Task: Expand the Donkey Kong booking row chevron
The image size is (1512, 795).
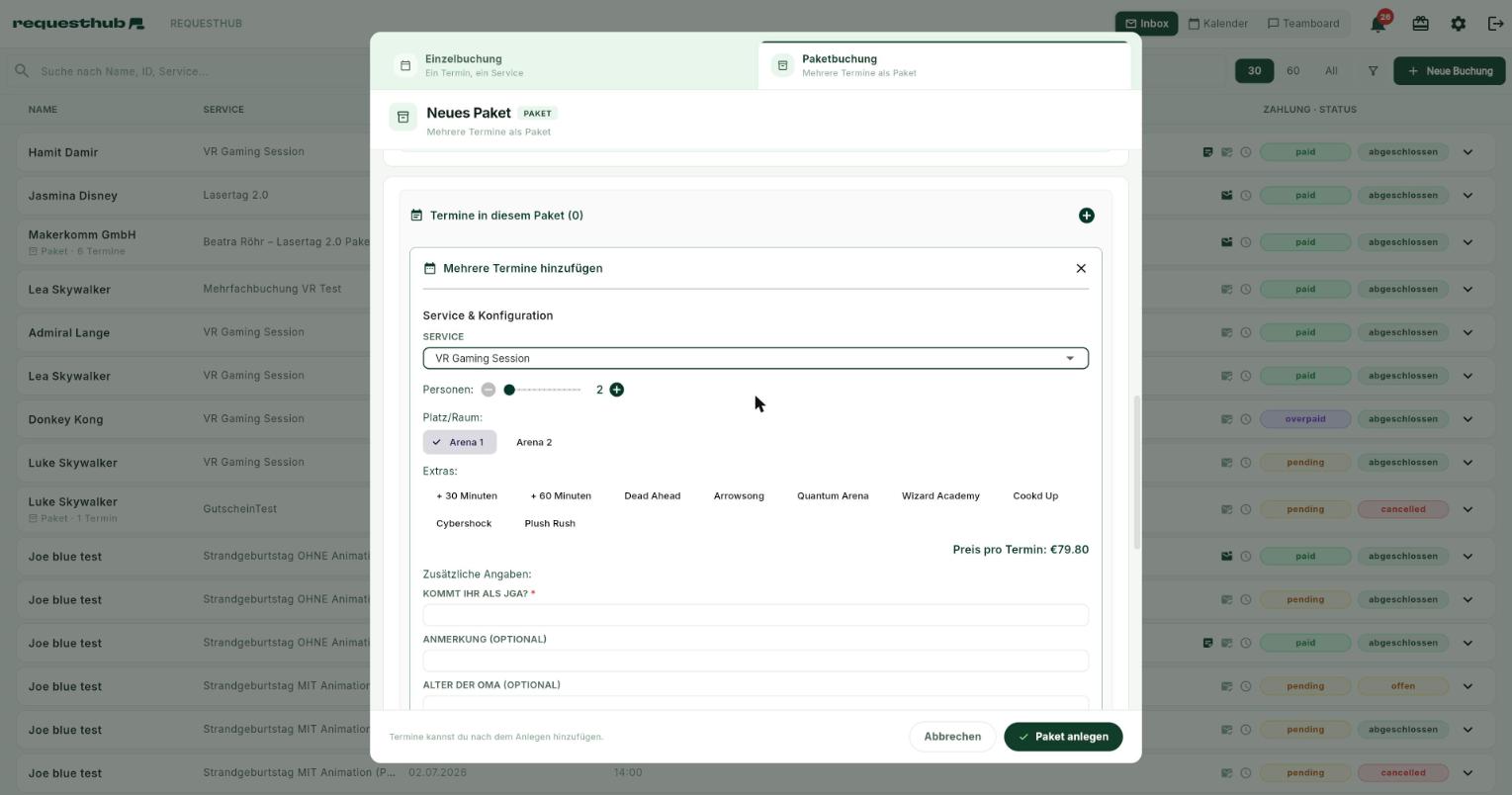Action: tap(1468, 419)
